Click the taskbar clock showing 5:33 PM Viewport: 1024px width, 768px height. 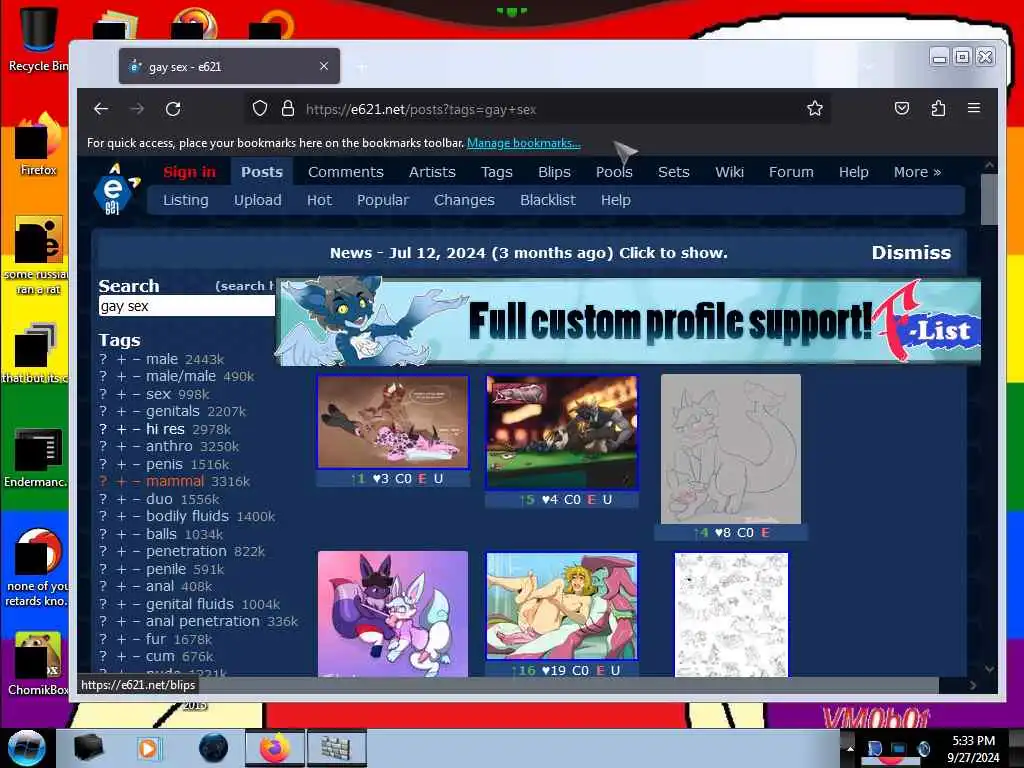pyautogui.click(x=973, y=748)
